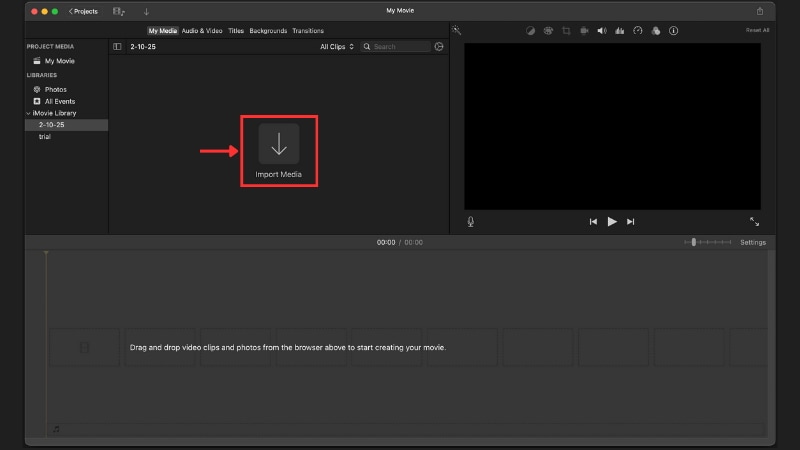Open the Transitions tab
This screenshot has height=450, width=800.
click(308, 31)
